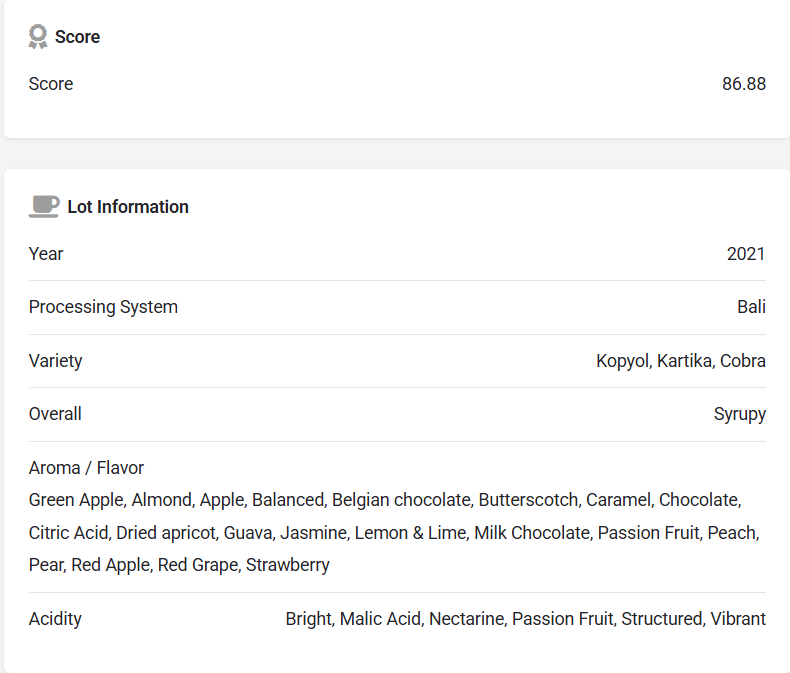The width and height of the screenshot is (790, 673).
Task: Click Belgian chocolate in the flavor list
Action: click(401, 500)
